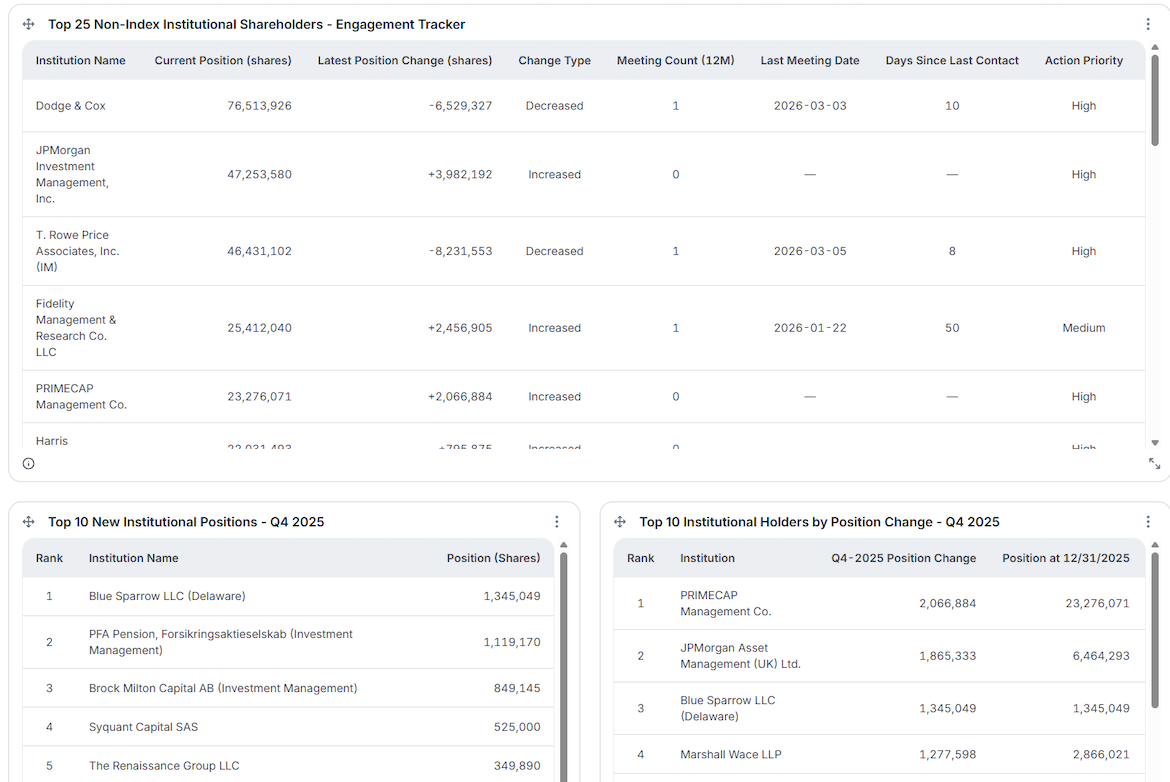Click scroll-up arrow of Engagement Tracker table
This screenshot has height=782, width=1170.
1155,47
